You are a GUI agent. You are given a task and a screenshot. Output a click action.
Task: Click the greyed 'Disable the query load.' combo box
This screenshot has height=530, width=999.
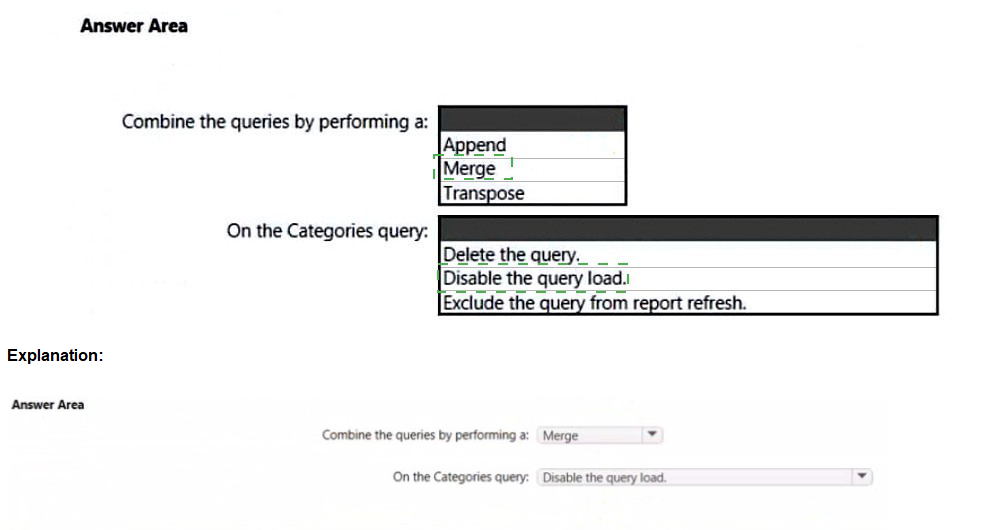[x=690, y=477]
